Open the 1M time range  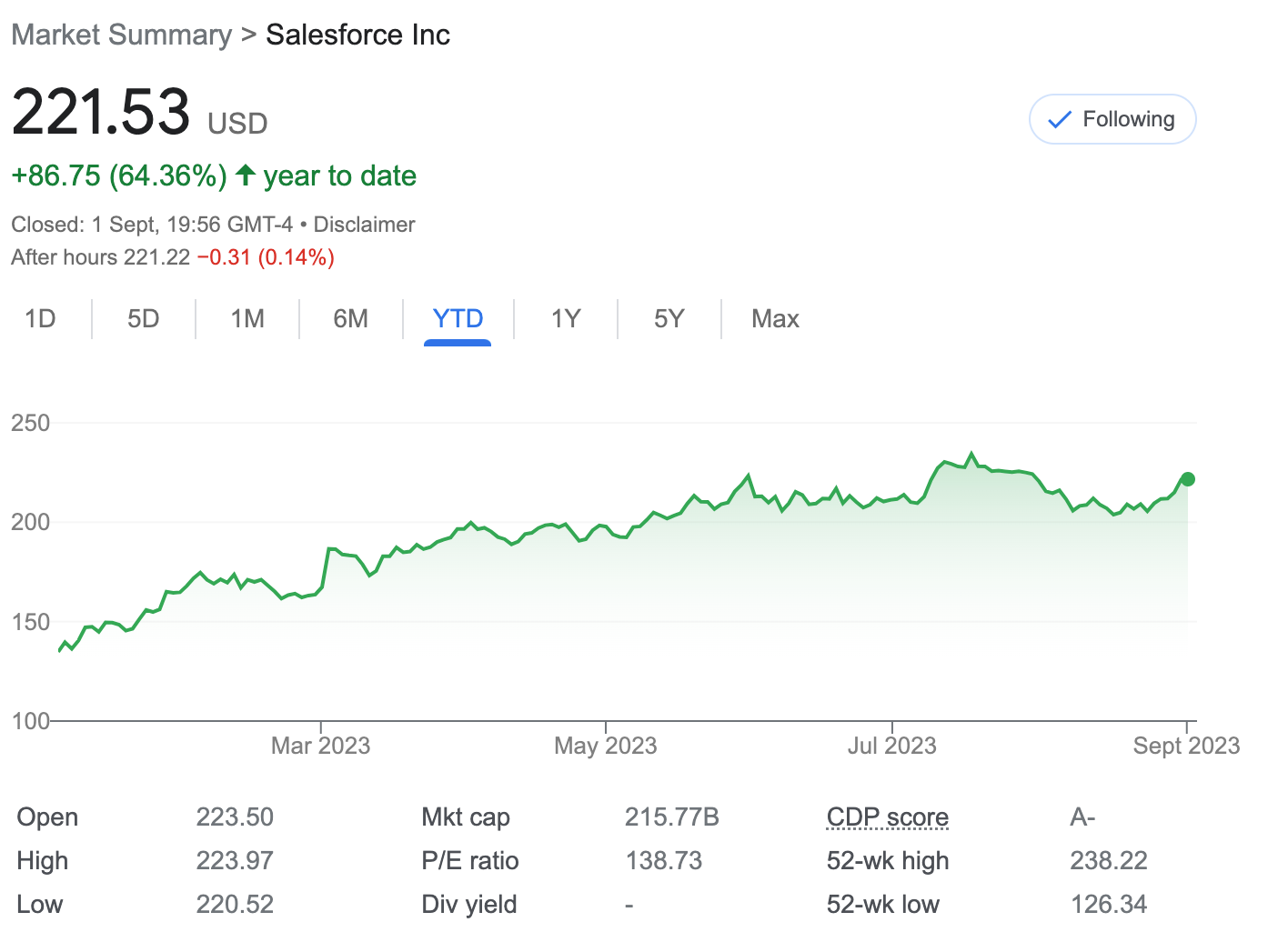click(x=246, y=319)
